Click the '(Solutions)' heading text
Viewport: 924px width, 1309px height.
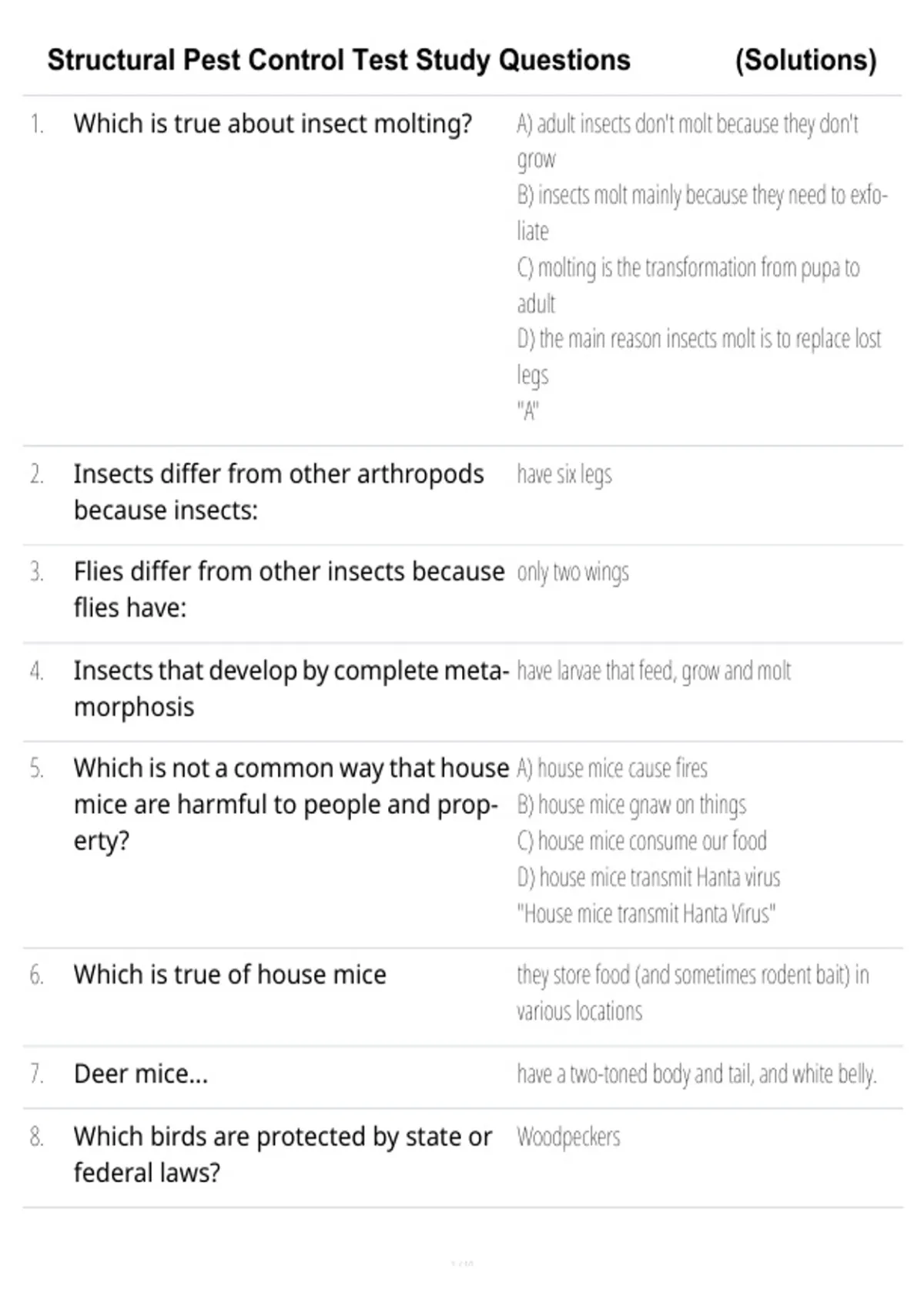click(805, 60)
